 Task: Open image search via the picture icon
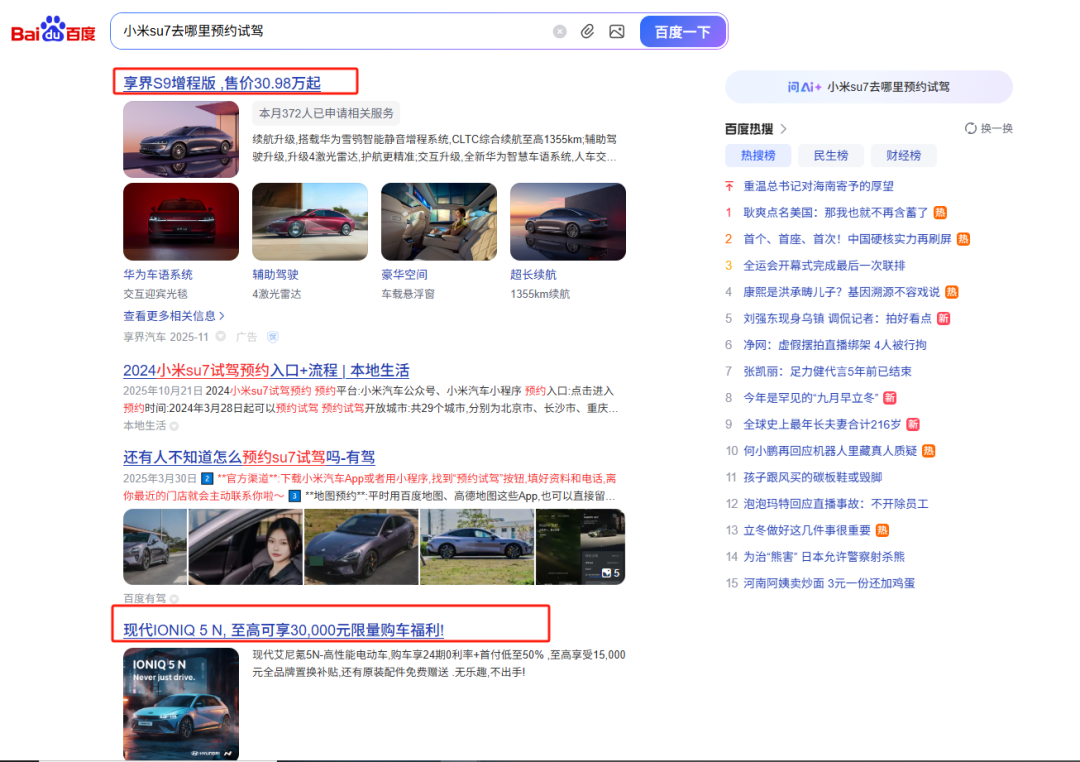click(615, 30)
